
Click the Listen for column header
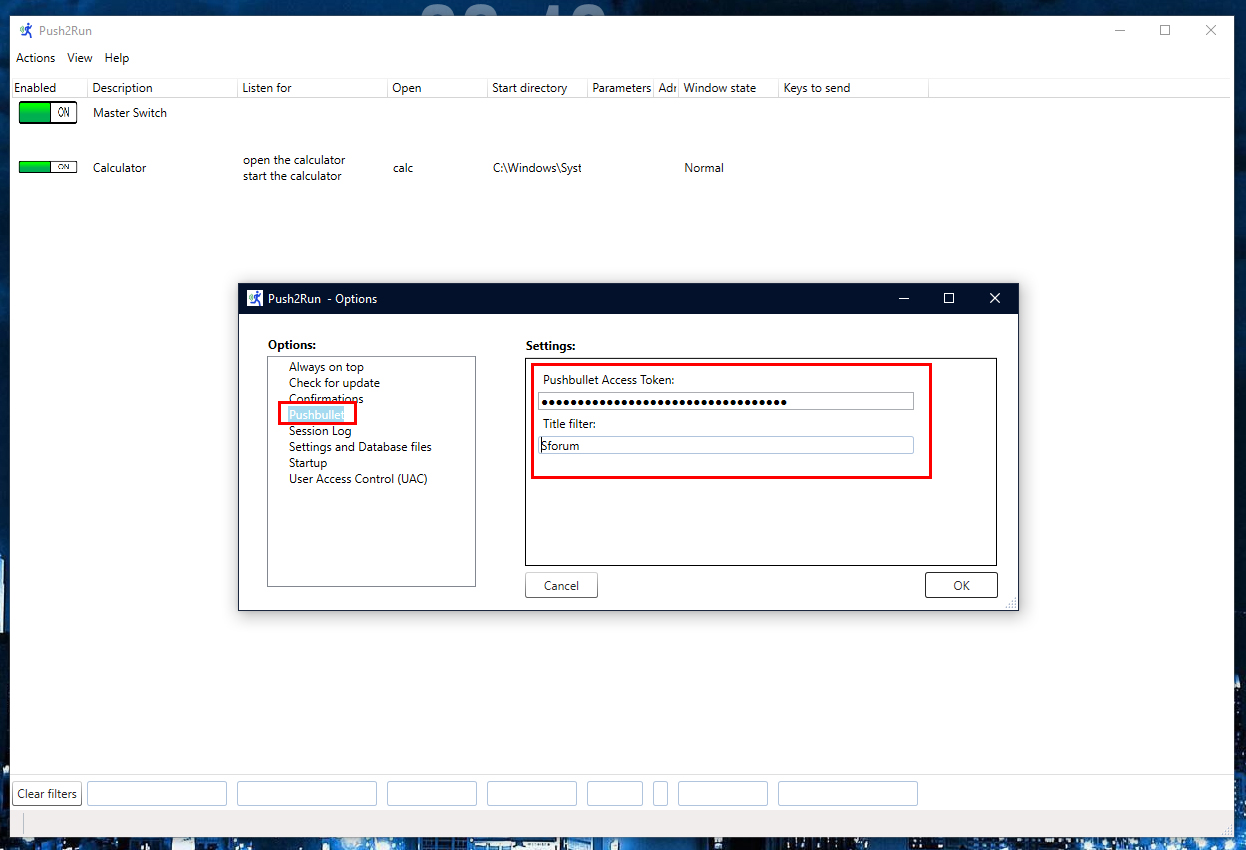[x=313, y=88]
